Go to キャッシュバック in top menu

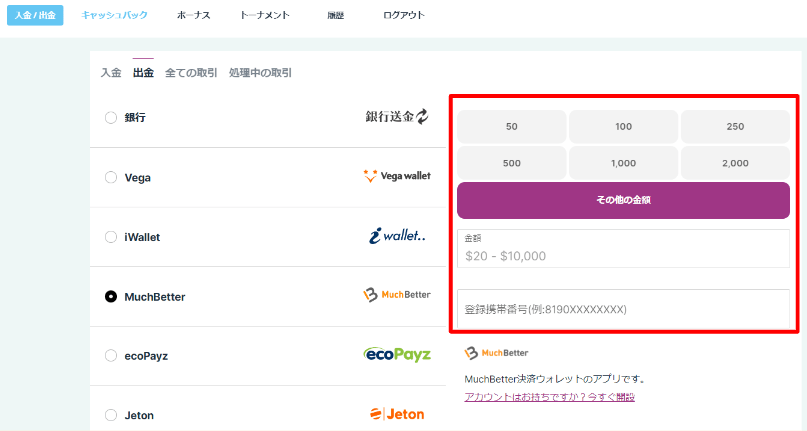click(114, 16)
